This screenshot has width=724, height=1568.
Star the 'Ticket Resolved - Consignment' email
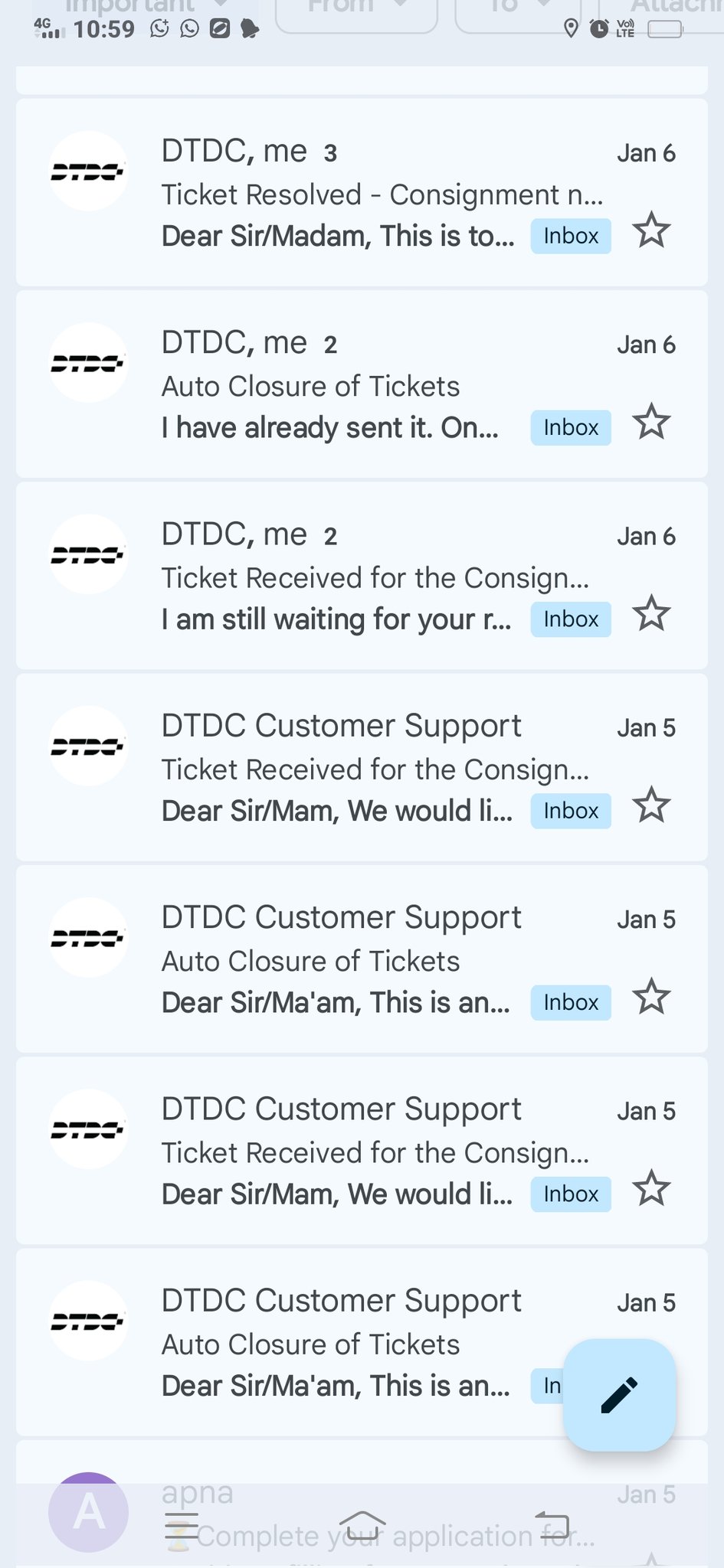(x=651, y=230)
